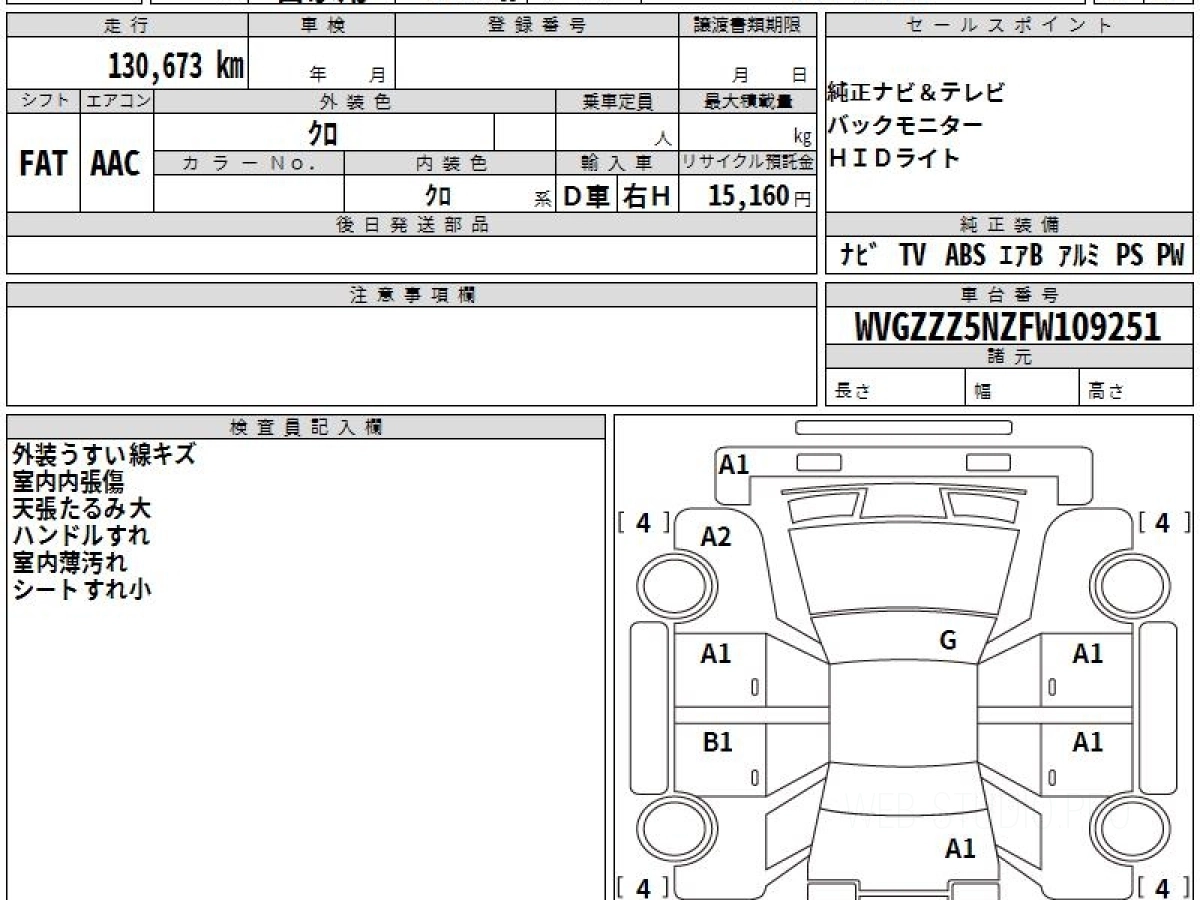Click the 内装色 header
1200x900 pixels.
(450, 162)
